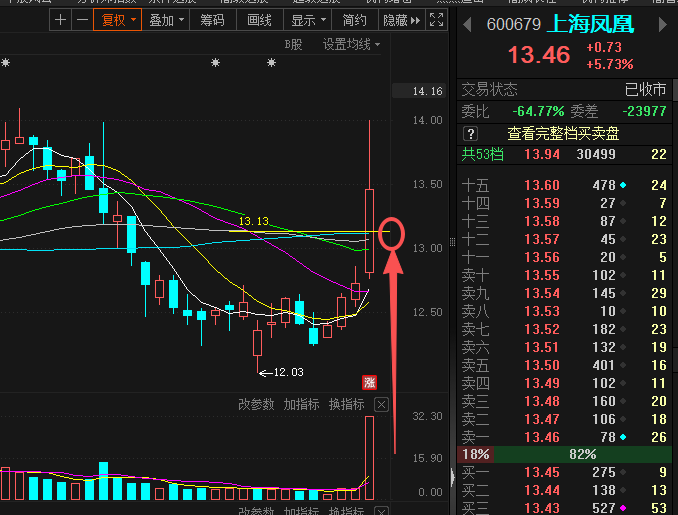The image size is (678, 515).
Task: Click the expand arrow left of 买一
Action: coord(453,477)
